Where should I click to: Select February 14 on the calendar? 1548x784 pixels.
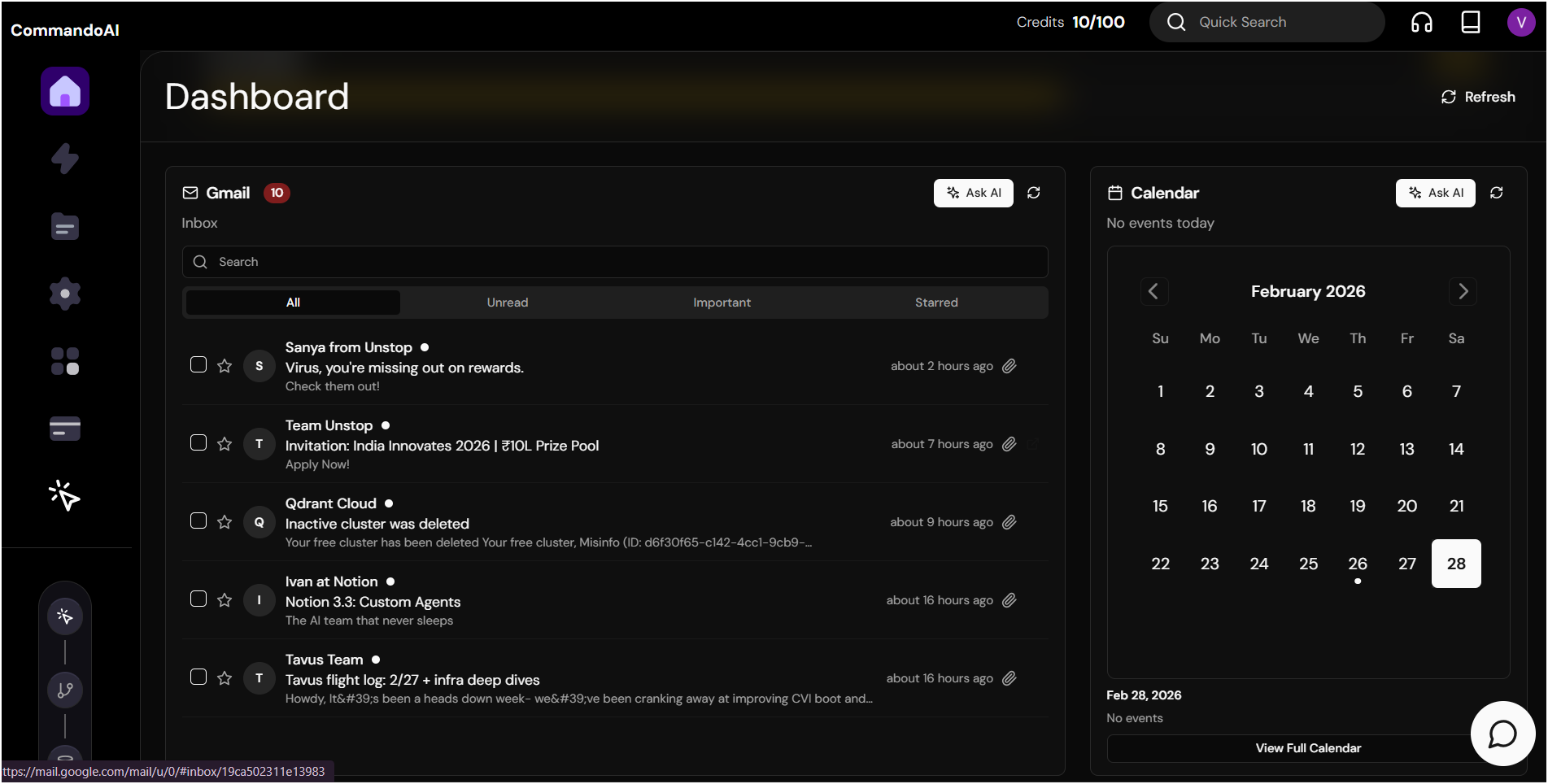[1456, 449]
